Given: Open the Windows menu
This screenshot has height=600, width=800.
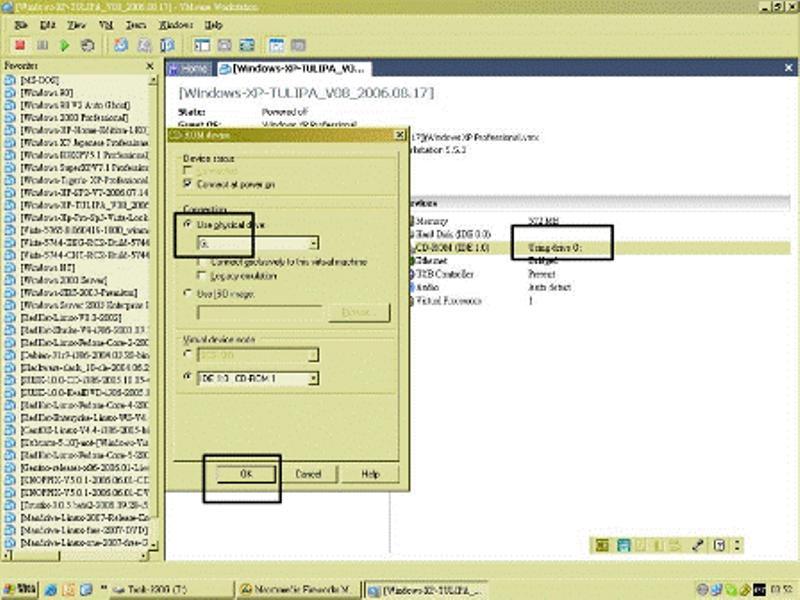Looking at the screenshot, I should tap(176, 25).
